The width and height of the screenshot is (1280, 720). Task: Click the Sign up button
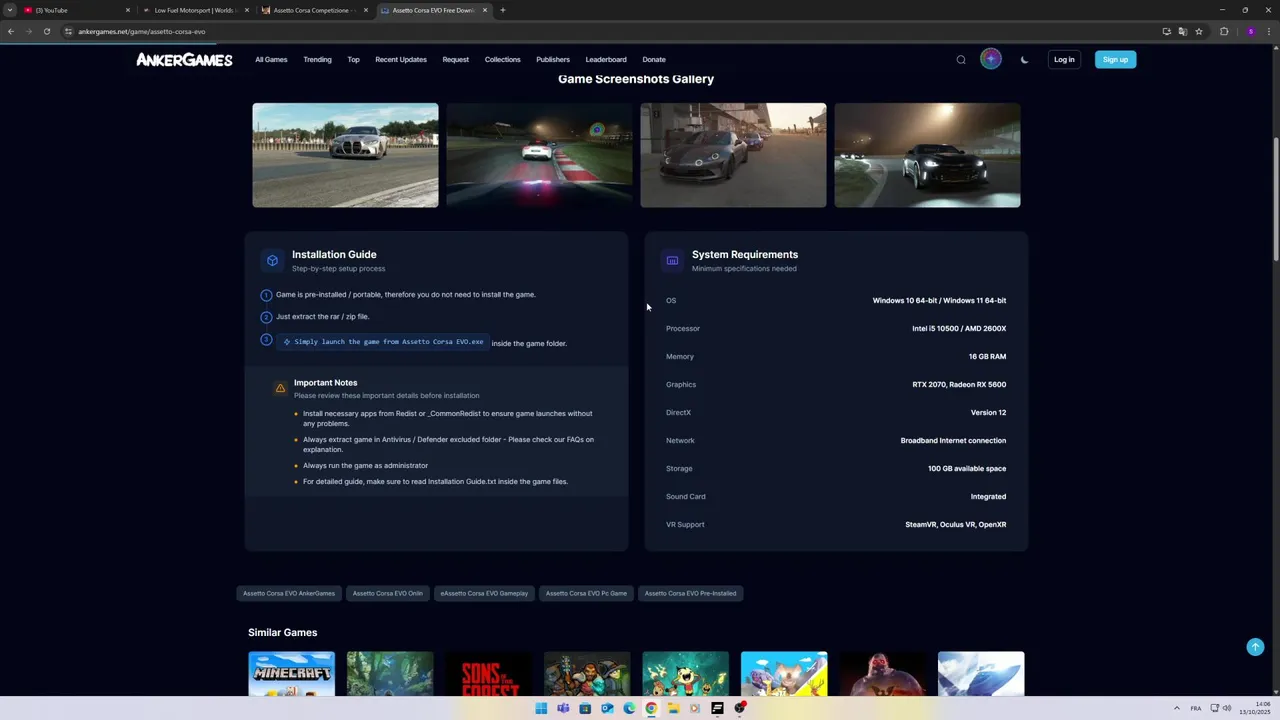coord(1115,60)
